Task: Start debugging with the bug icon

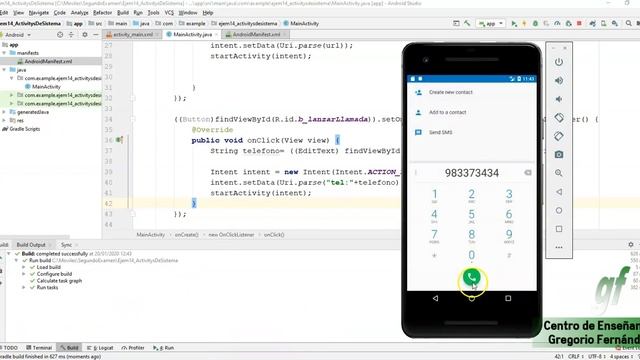Action: [x=535, y=24]
